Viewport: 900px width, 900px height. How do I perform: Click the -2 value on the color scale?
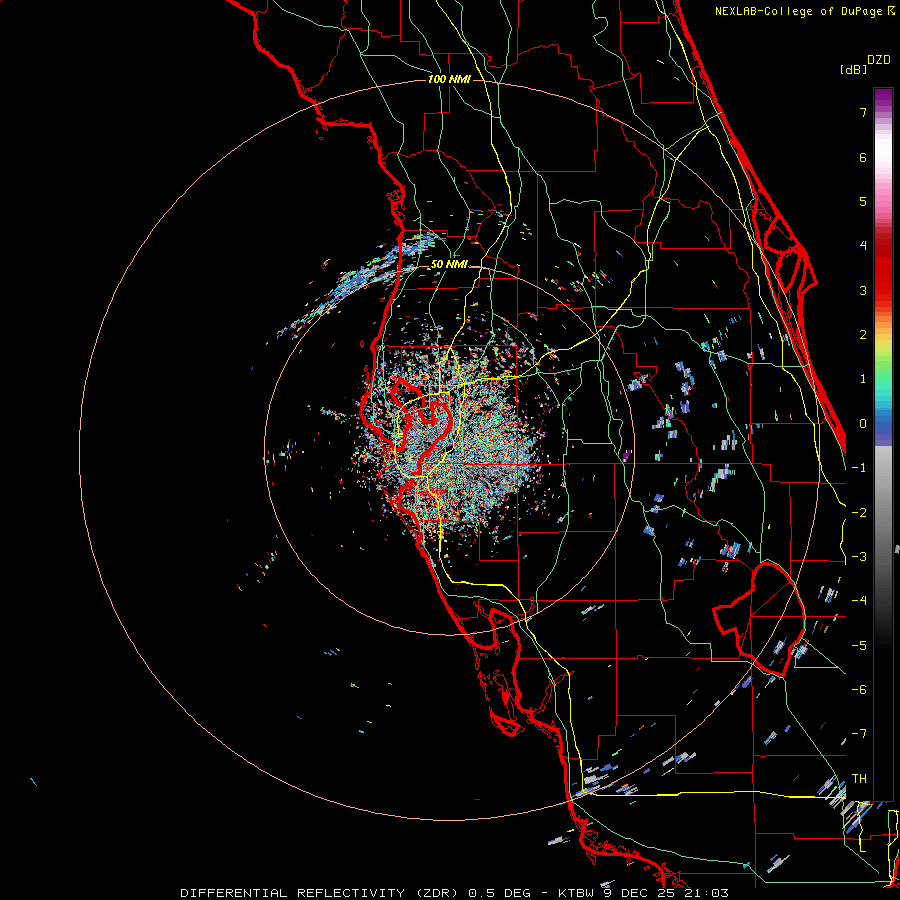pos(859,512)
